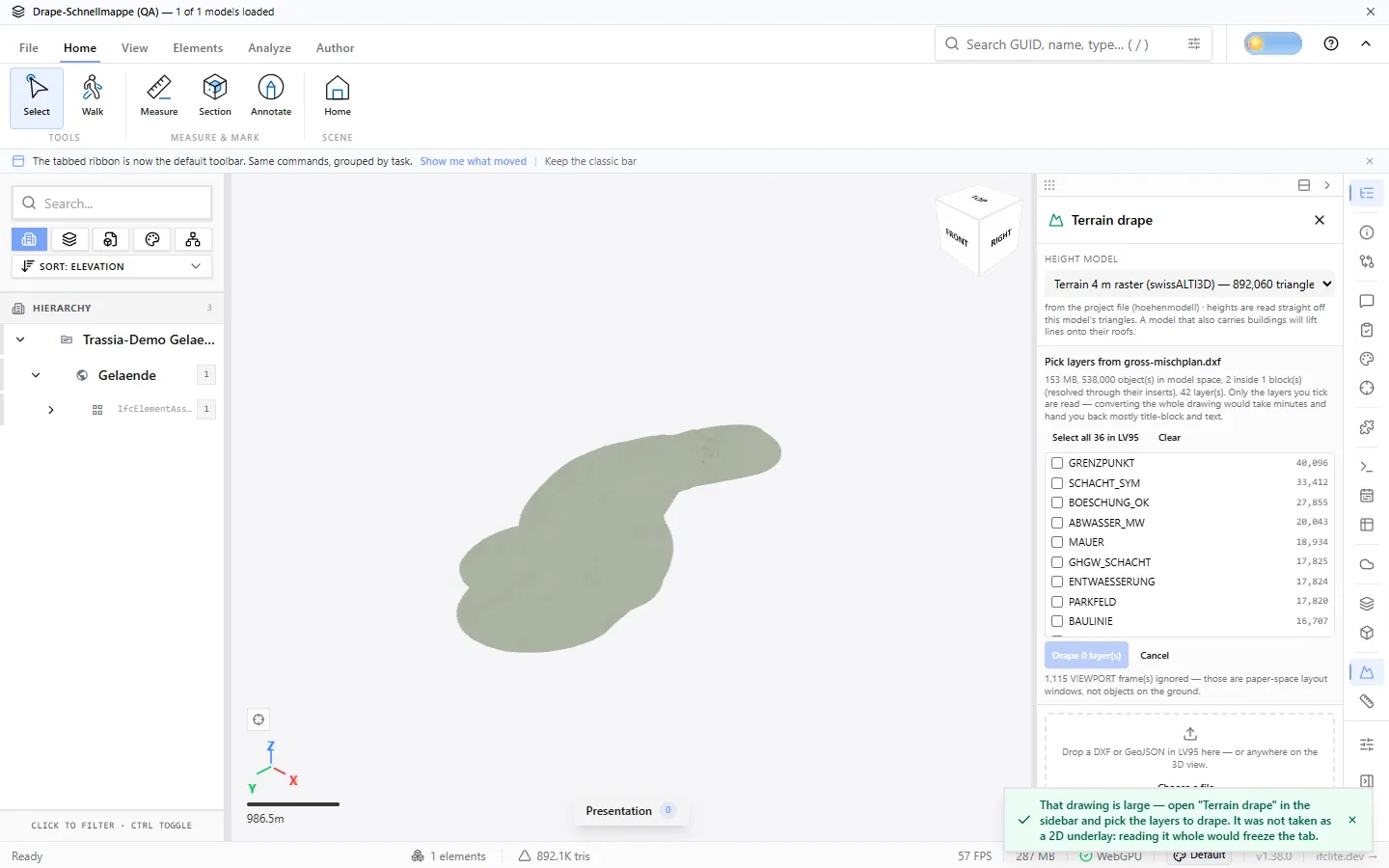The image size is (1389, 868).
Task: Collapse the Trassia-Demo Gelaende node
Action: tap(20, 339)
